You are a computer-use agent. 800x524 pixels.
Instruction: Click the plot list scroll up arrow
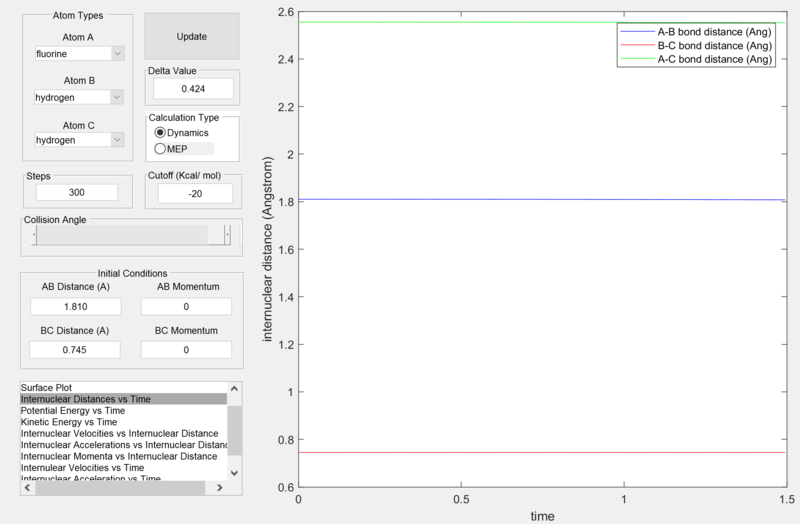[x=234, y=388]
